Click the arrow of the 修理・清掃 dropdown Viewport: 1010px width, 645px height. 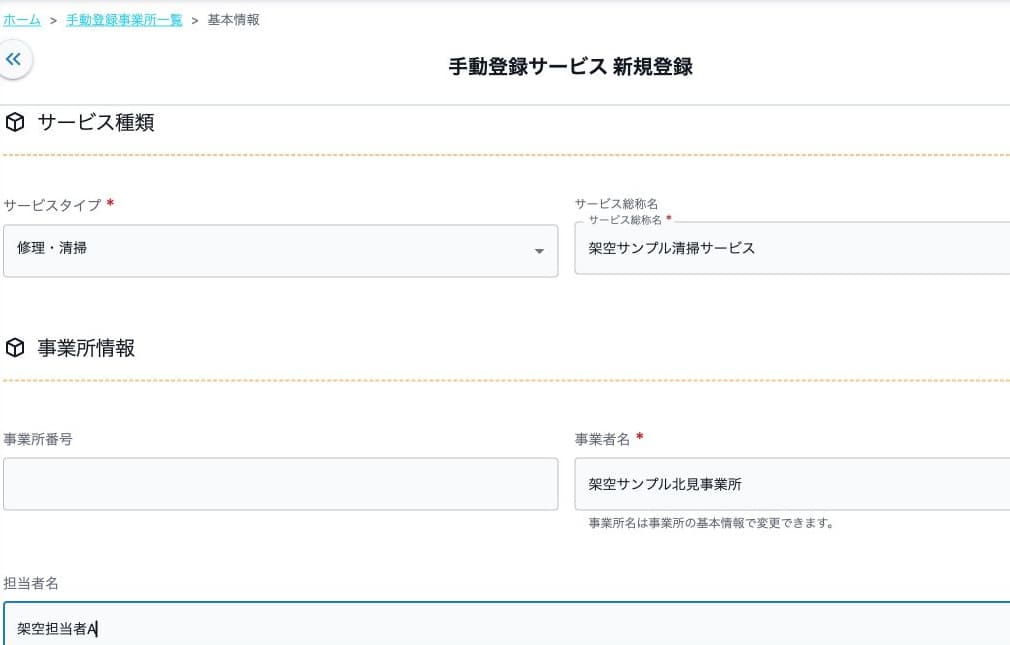[x=539, y=251]
